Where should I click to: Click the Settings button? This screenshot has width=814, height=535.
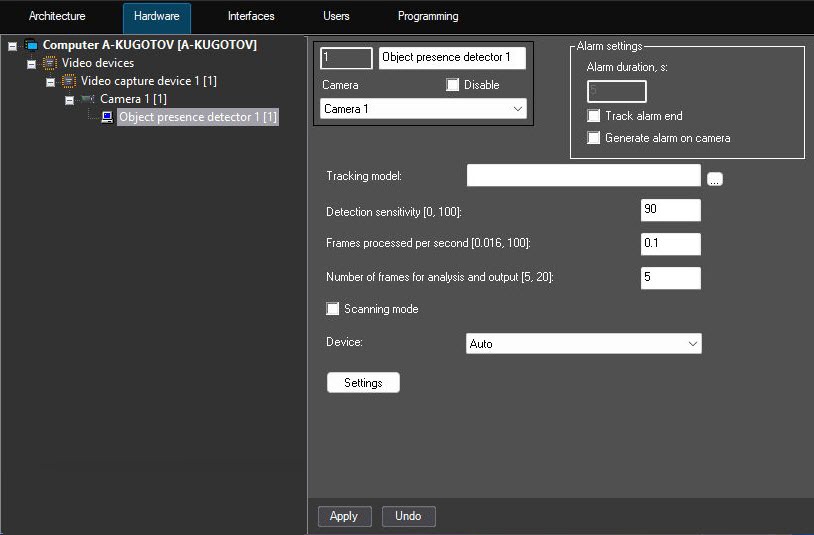[x=363, y=382]
